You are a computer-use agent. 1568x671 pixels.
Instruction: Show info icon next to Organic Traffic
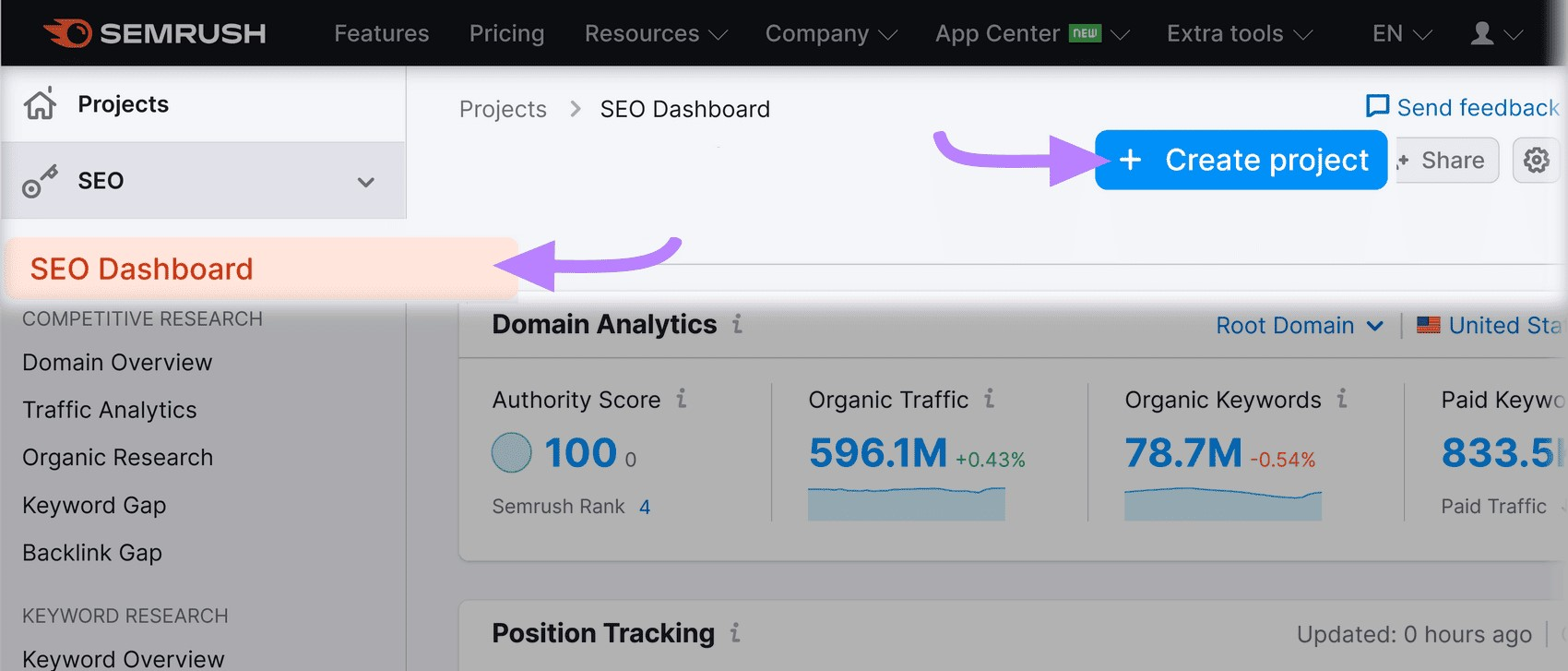[989, 398]
